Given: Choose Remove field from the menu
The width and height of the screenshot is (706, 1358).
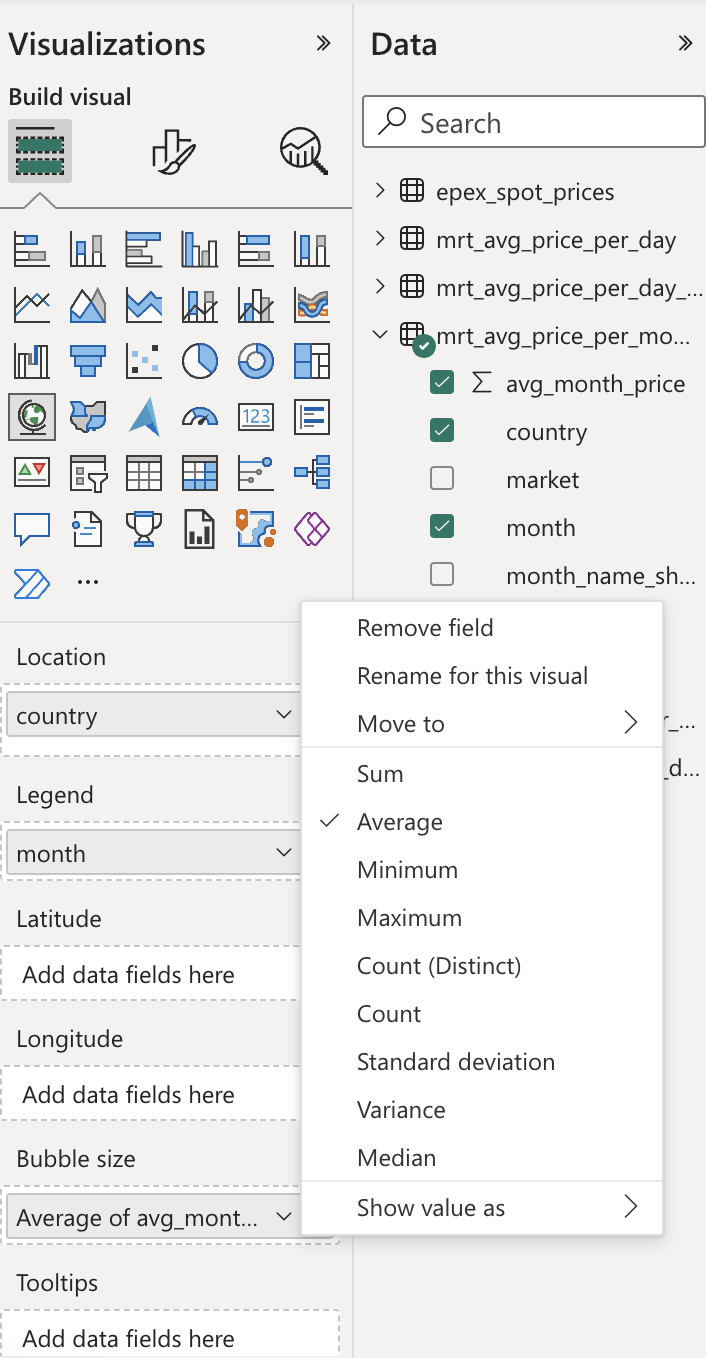Looking at the screenshot, I should 425,627.
